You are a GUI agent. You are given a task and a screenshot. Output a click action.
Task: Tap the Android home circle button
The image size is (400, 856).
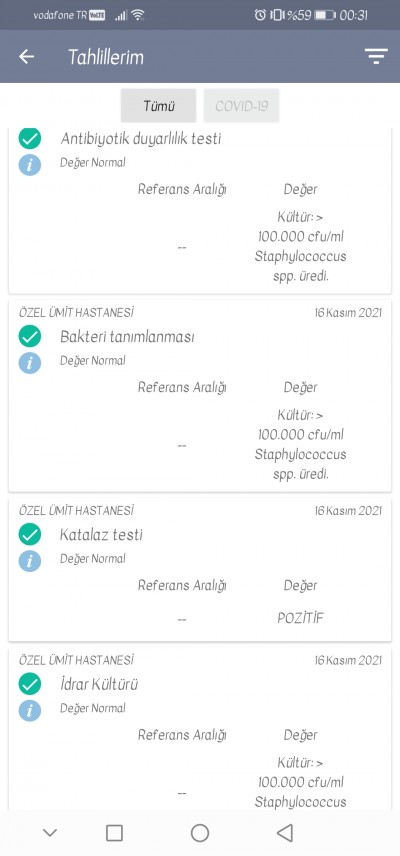[200, 833]
